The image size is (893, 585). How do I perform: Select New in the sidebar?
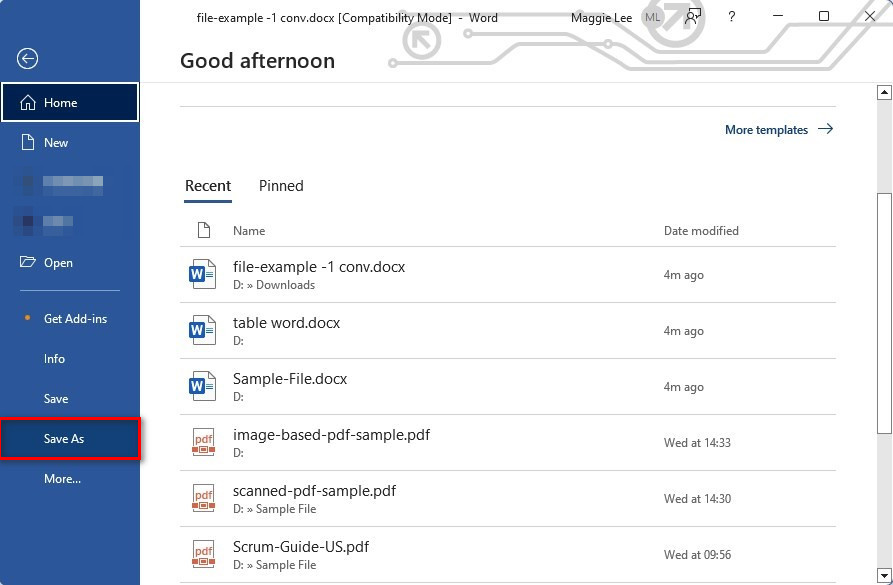click(56, 143)
